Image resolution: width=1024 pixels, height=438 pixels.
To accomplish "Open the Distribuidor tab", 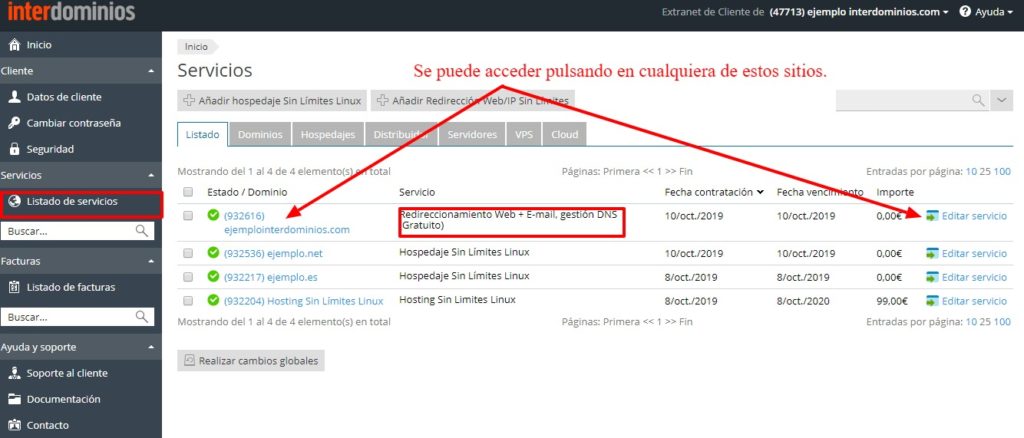I will tap(401, 134).
